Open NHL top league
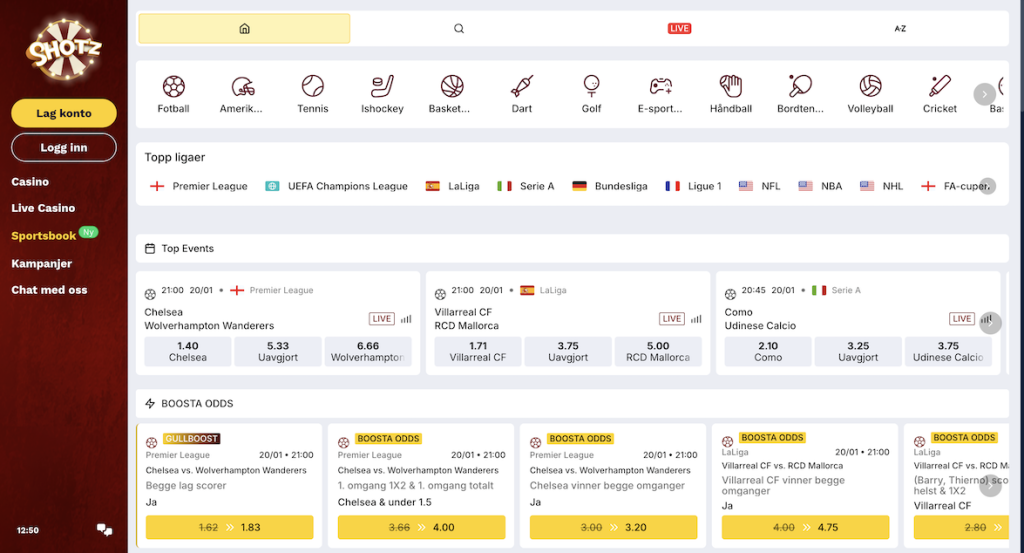 882,186
